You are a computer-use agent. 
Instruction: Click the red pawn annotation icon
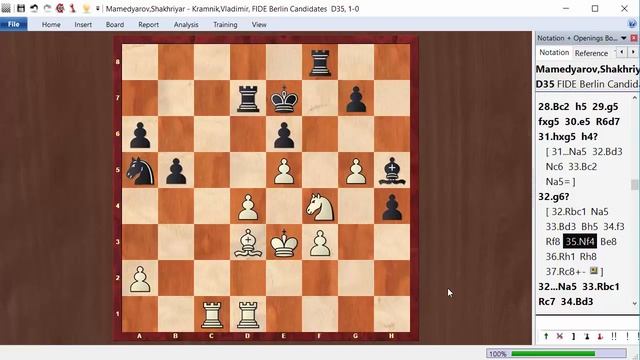click(x=600, y=336)
